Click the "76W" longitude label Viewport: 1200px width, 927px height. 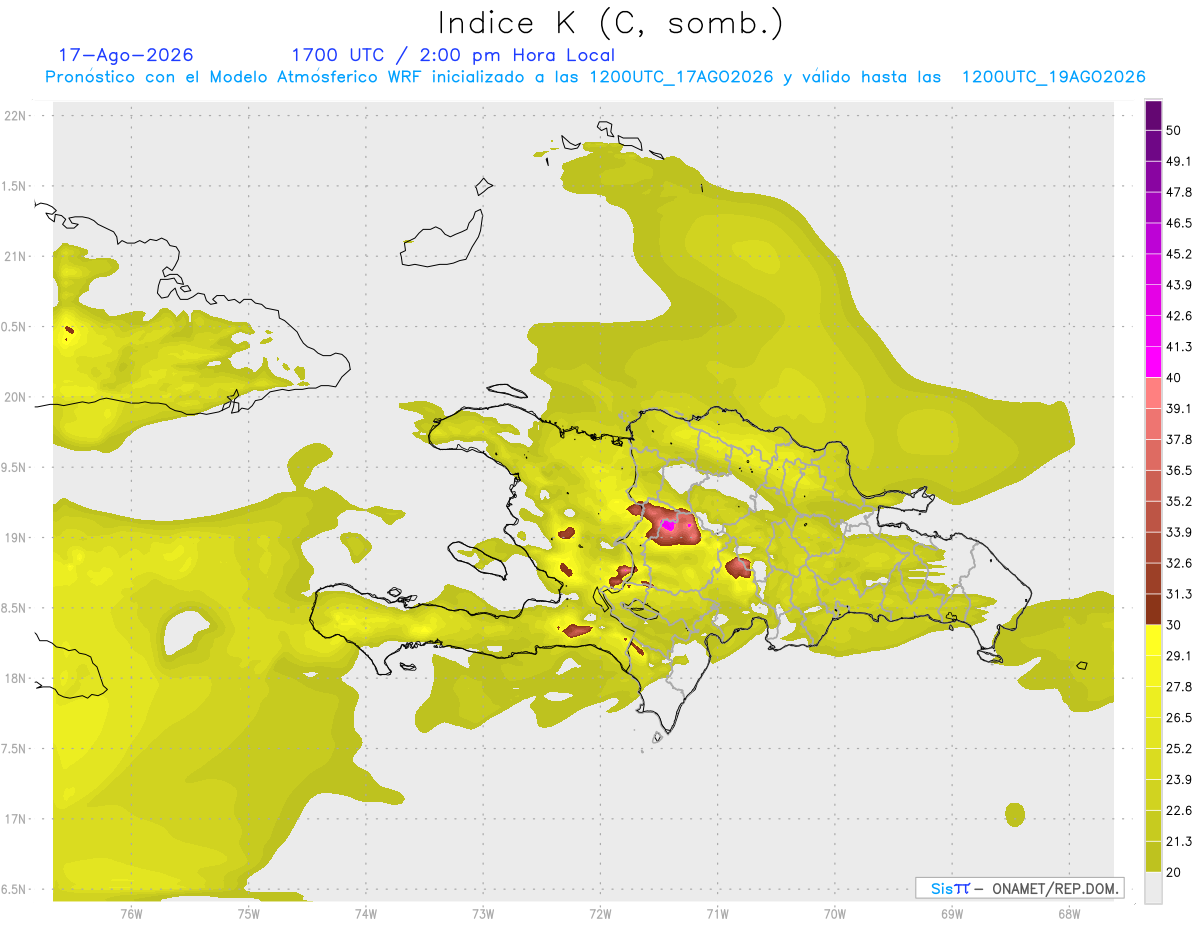[131, 912]
